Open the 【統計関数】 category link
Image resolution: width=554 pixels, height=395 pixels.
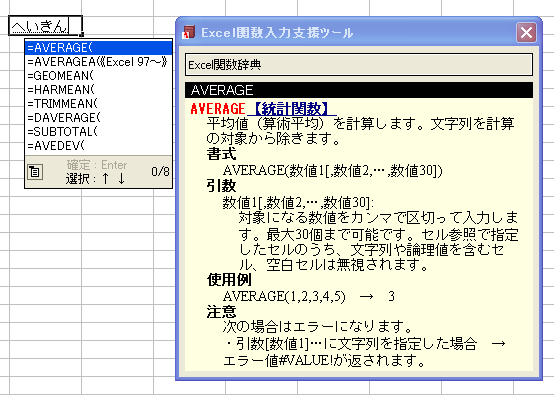pos(292,109)
